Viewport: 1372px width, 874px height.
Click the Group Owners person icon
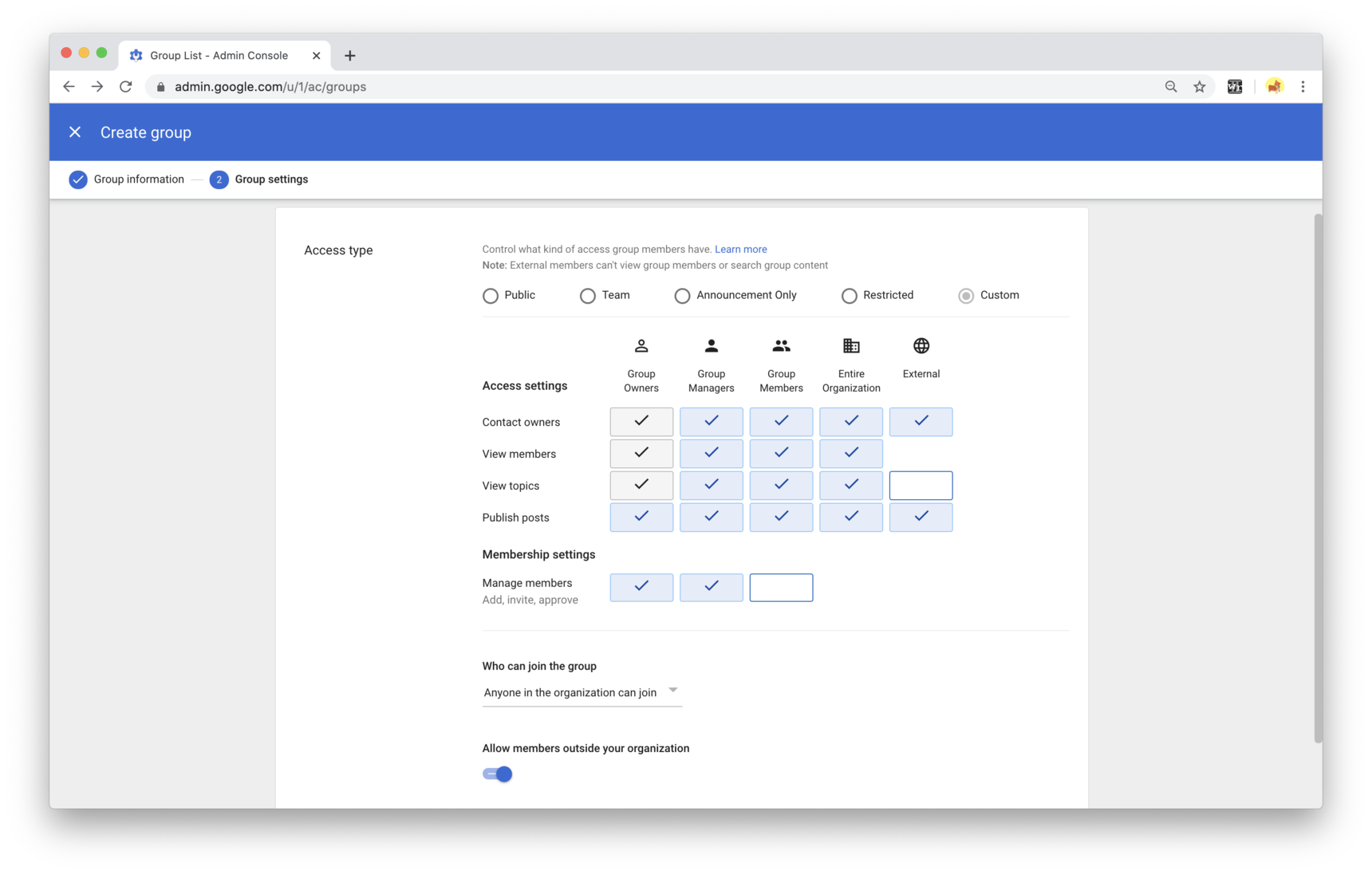click(641, 346)
